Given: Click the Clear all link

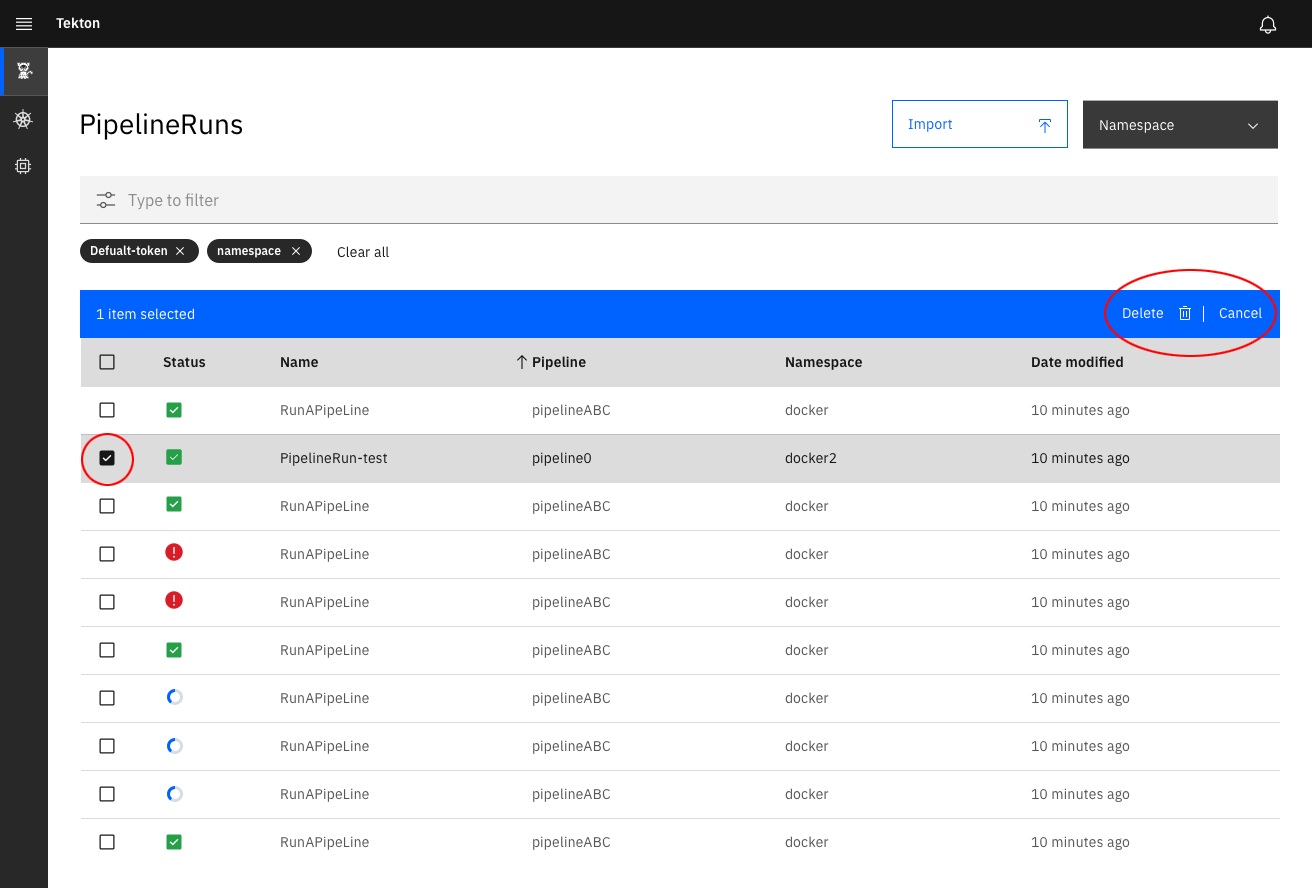Looking at the screenshot, I should (362, 252).
